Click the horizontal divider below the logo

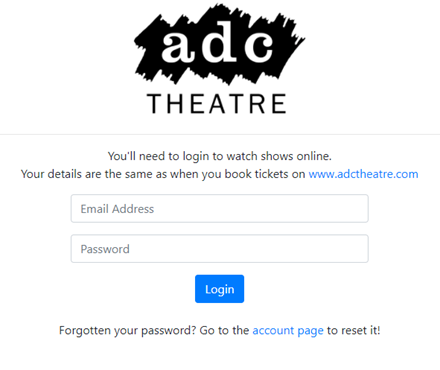point(220,134)
